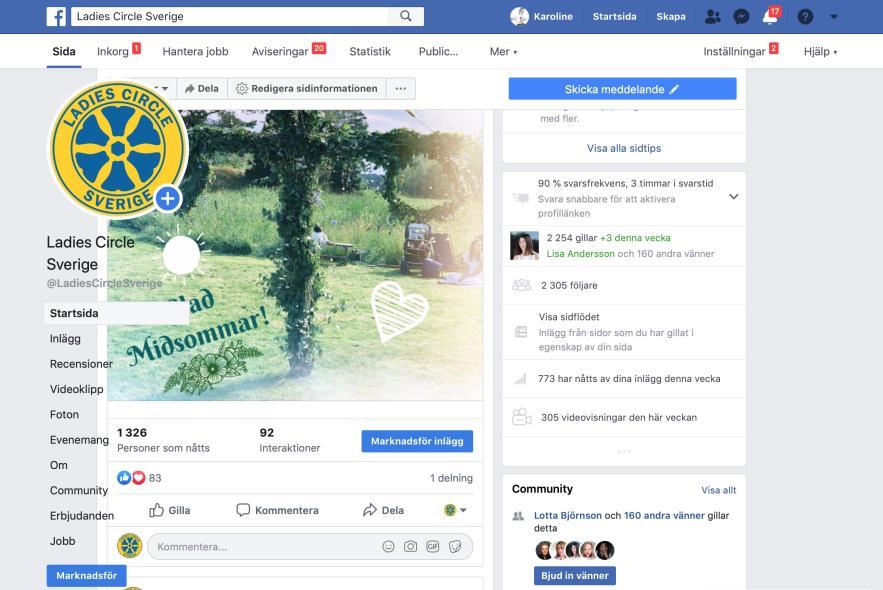883x590 pixels.
Task: Click Skapa in the top bar
Action: [671, 17]
